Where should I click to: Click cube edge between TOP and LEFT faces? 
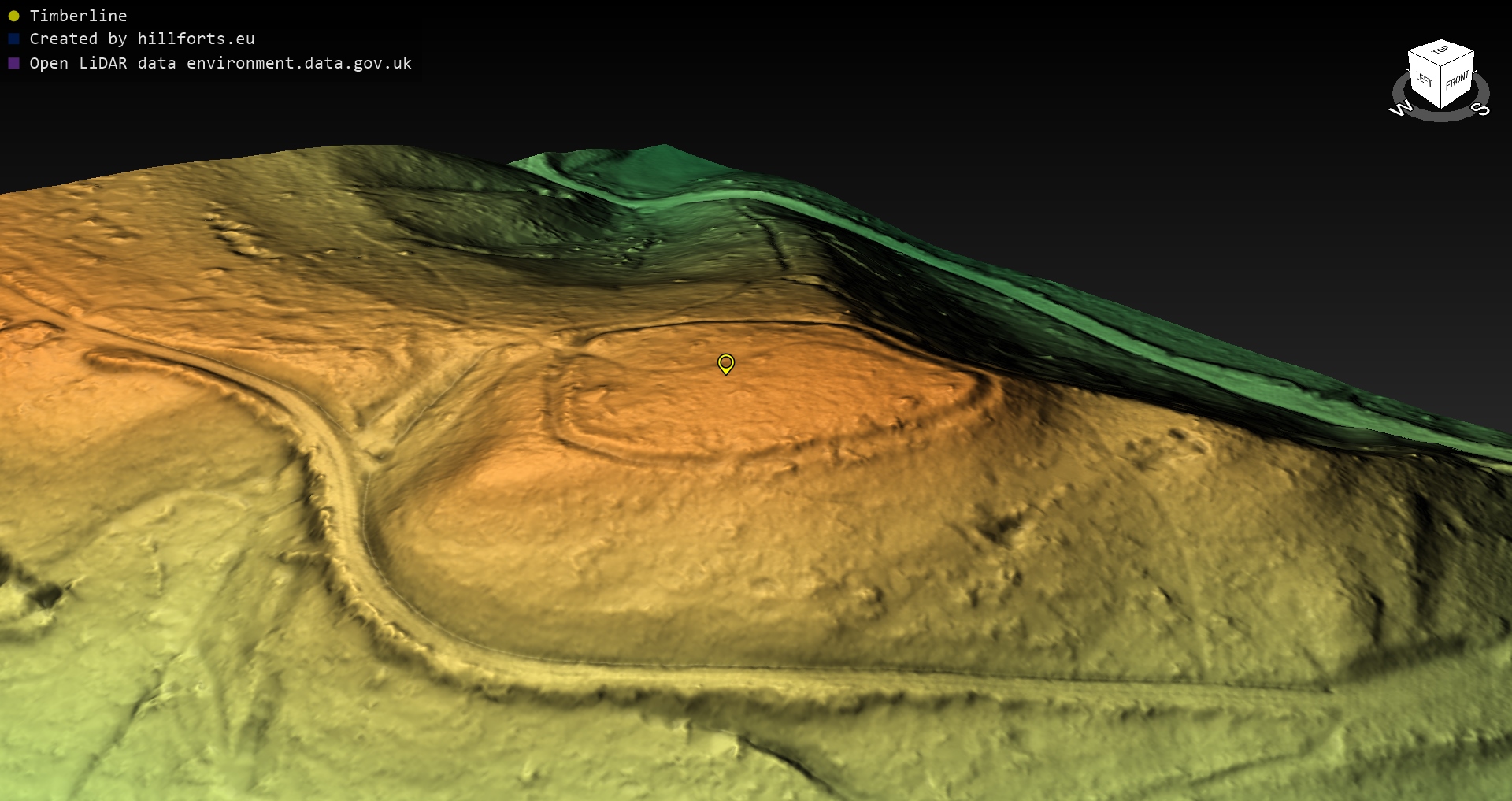[x=1424, y=59]
